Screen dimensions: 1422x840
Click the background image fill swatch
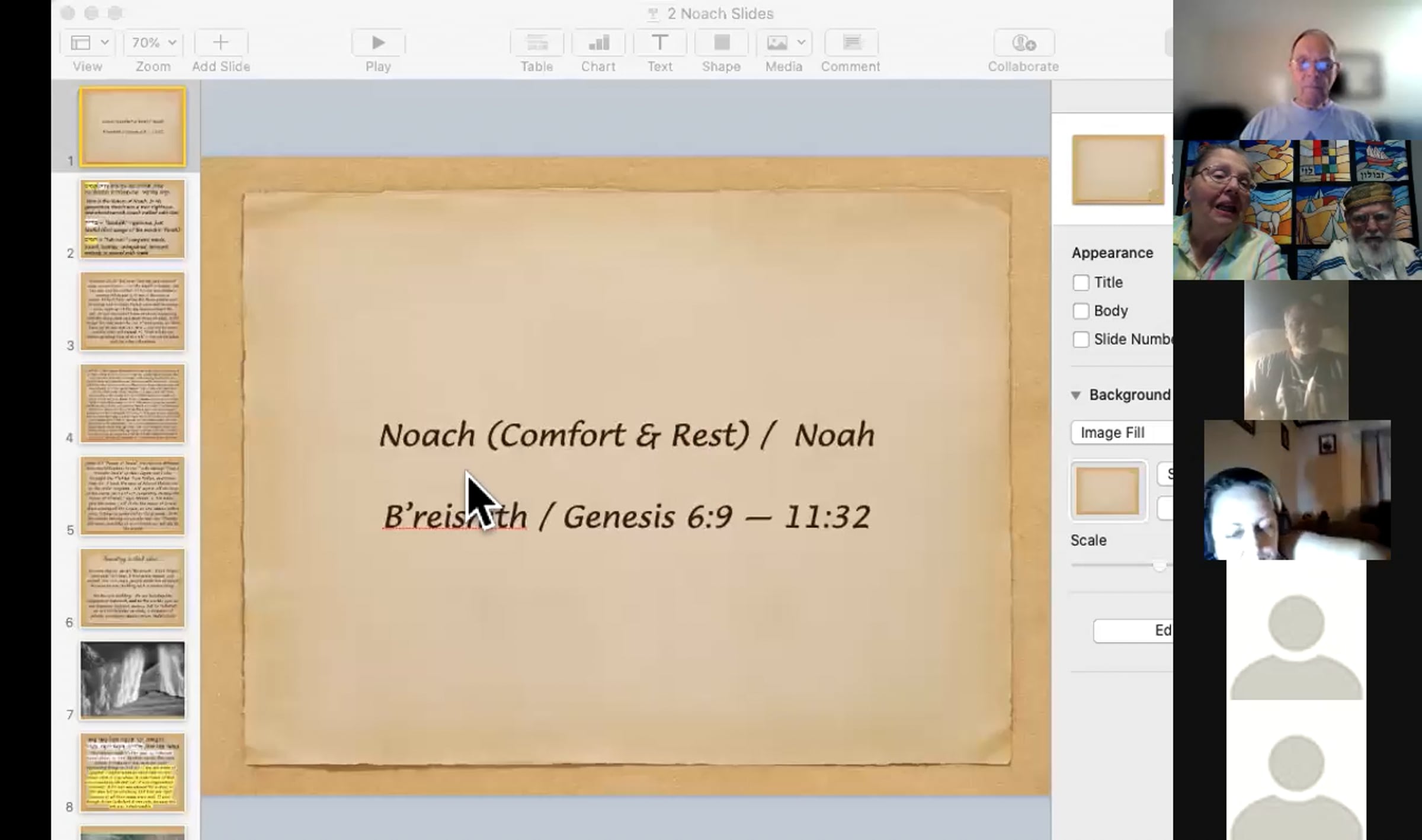(x=1107, y=491)
